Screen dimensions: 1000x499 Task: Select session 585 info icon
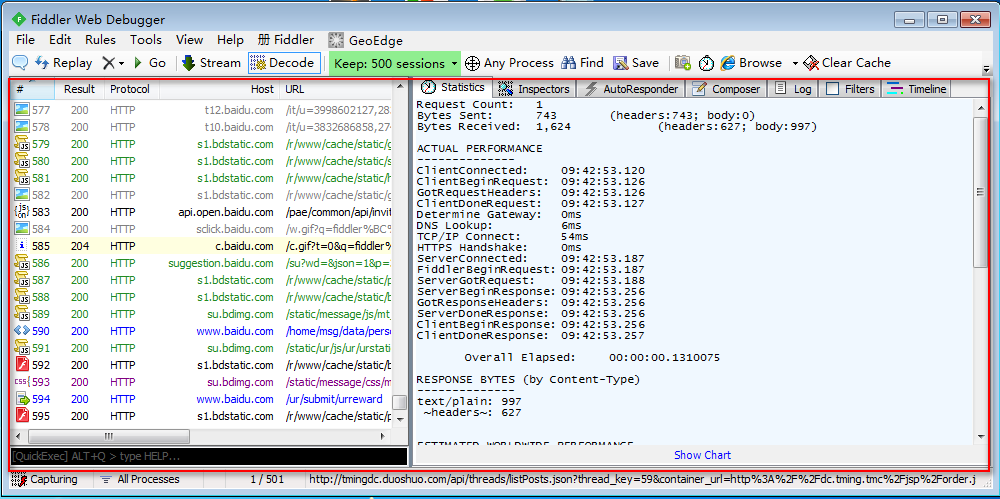pos(21,246)
